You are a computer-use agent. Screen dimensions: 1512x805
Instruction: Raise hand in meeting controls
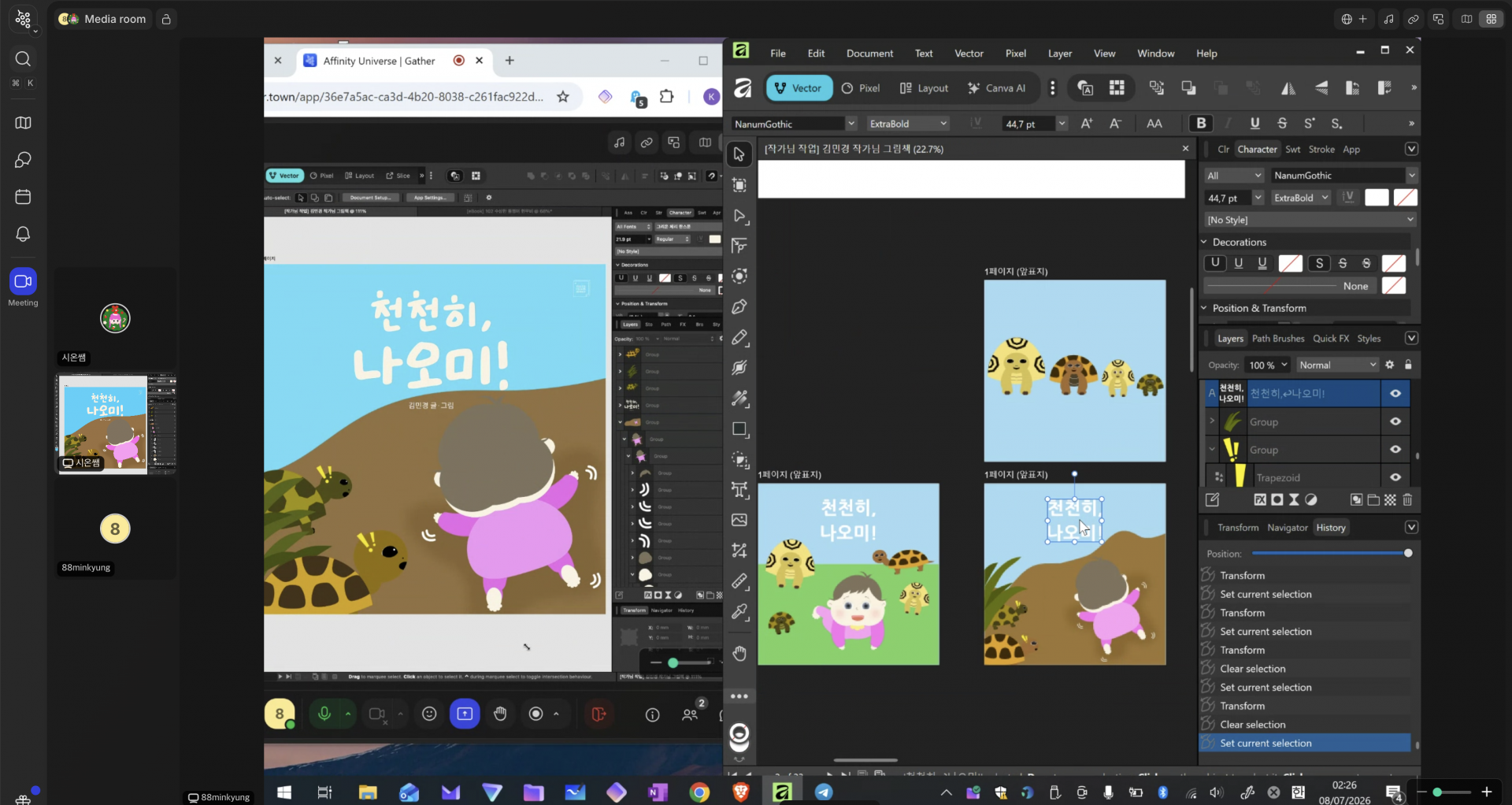click(500, 714)
